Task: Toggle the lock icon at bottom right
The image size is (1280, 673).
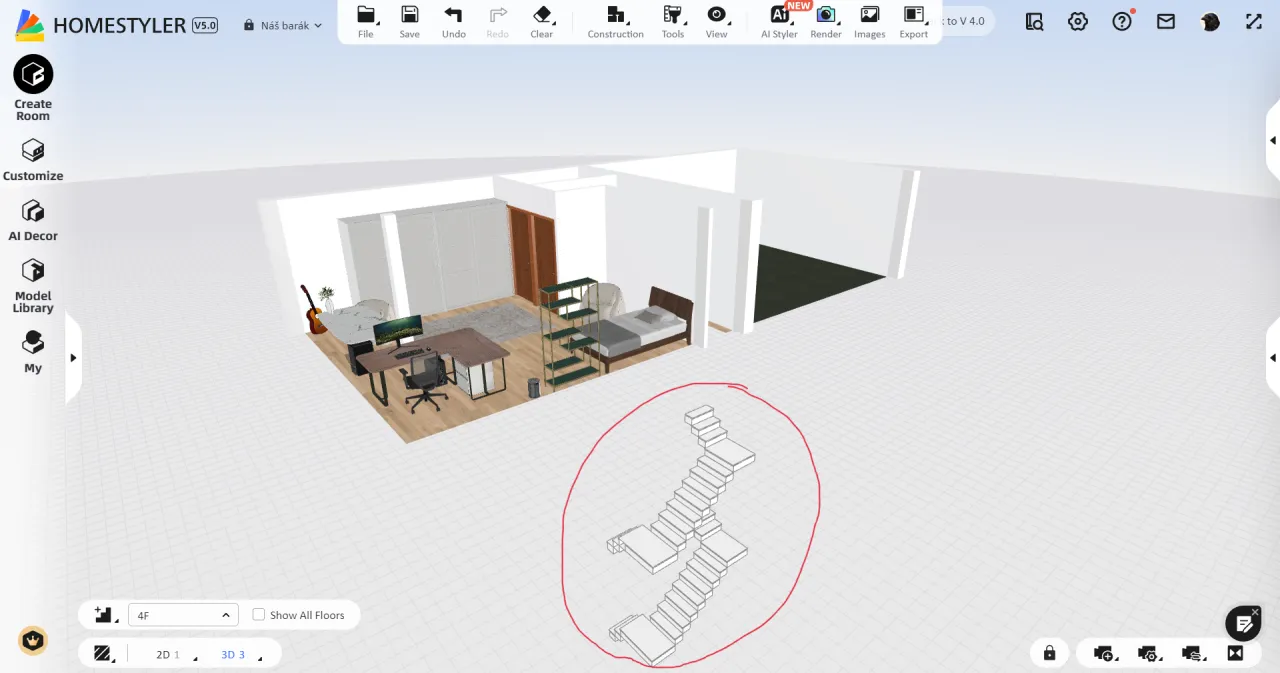Action: coord(1049,653)
